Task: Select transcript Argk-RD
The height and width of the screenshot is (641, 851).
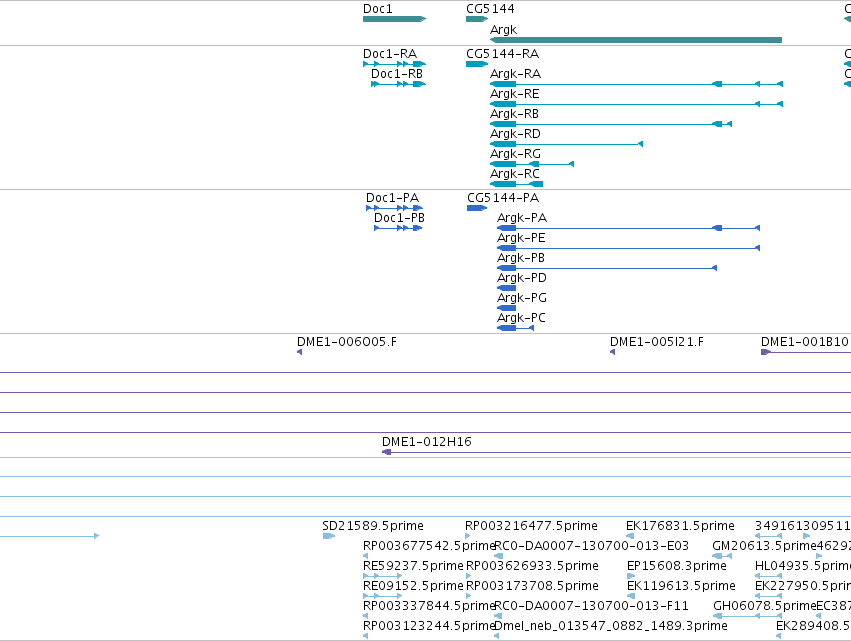Action: tap(566, 144)
